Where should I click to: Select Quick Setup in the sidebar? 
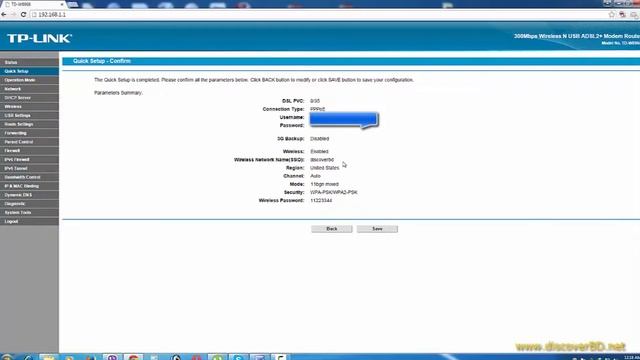[29, 71]
